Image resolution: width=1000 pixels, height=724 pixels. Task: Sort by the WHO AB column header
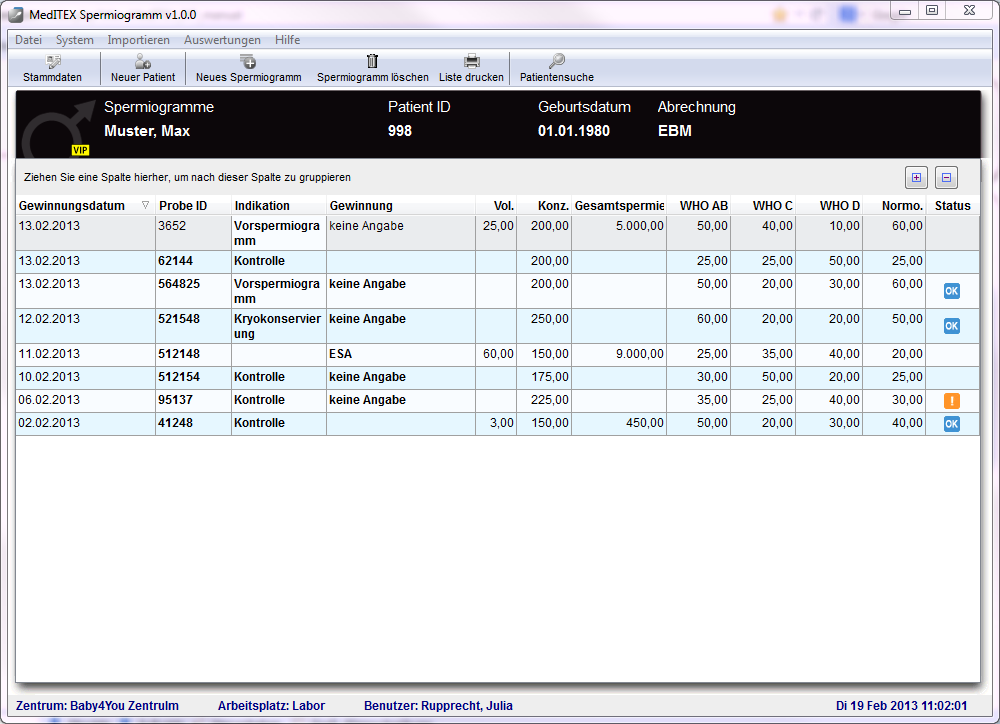pyautogui.click(x=699, y=205)
